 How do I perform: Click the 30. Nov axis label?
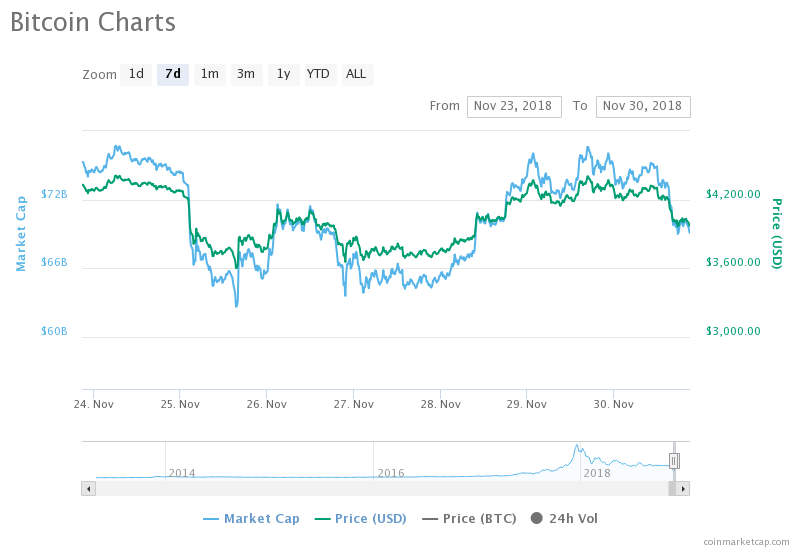pyautogui.click(x=614, y=405)
